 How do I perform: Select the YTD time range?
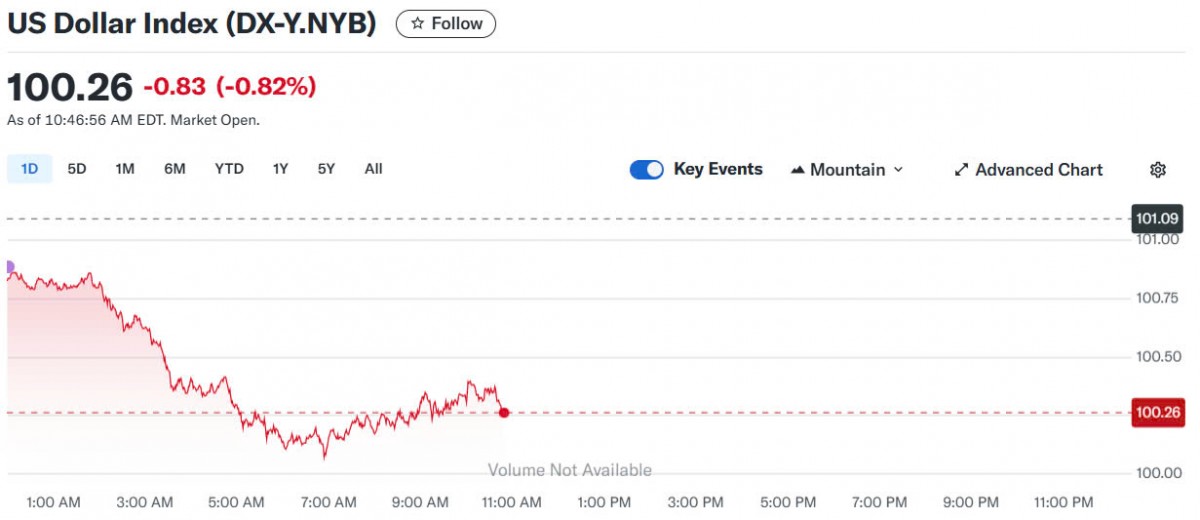tap(229, 169)
